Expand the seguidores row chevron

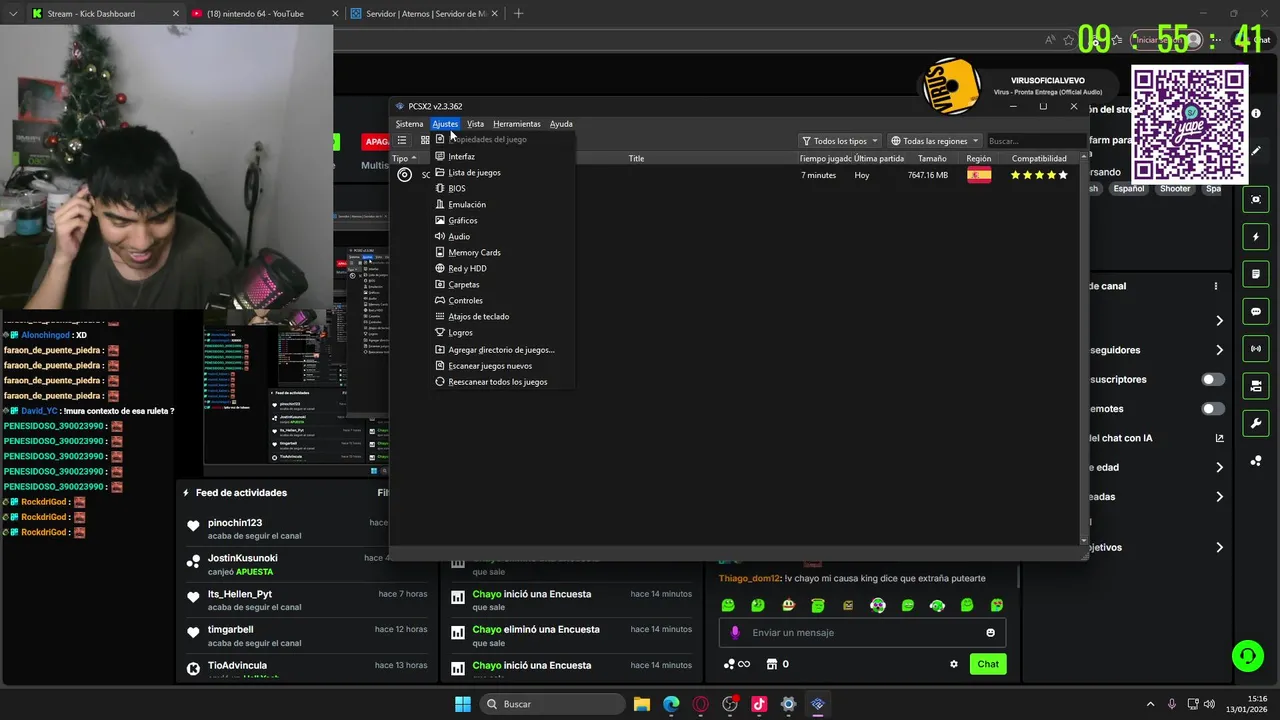(x=1219, y=350)
